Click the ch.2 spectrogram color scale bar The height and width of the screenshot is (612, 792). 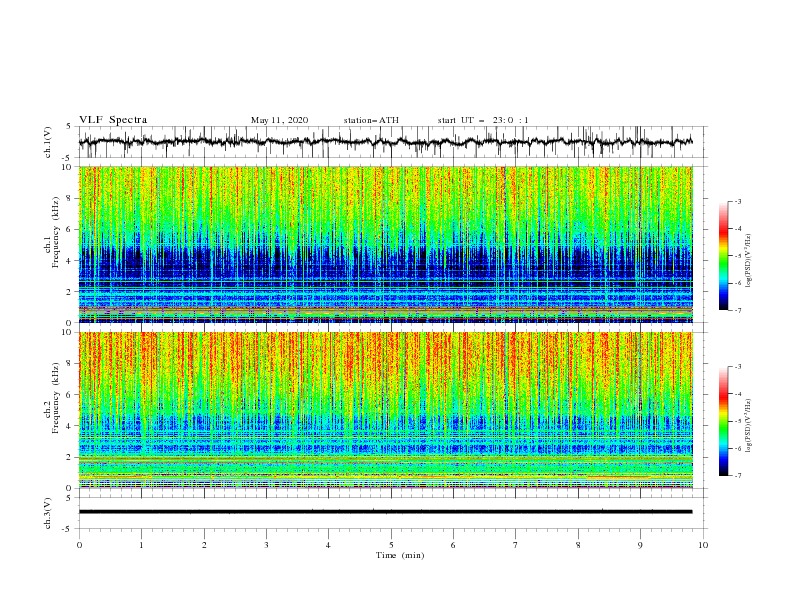724,421
